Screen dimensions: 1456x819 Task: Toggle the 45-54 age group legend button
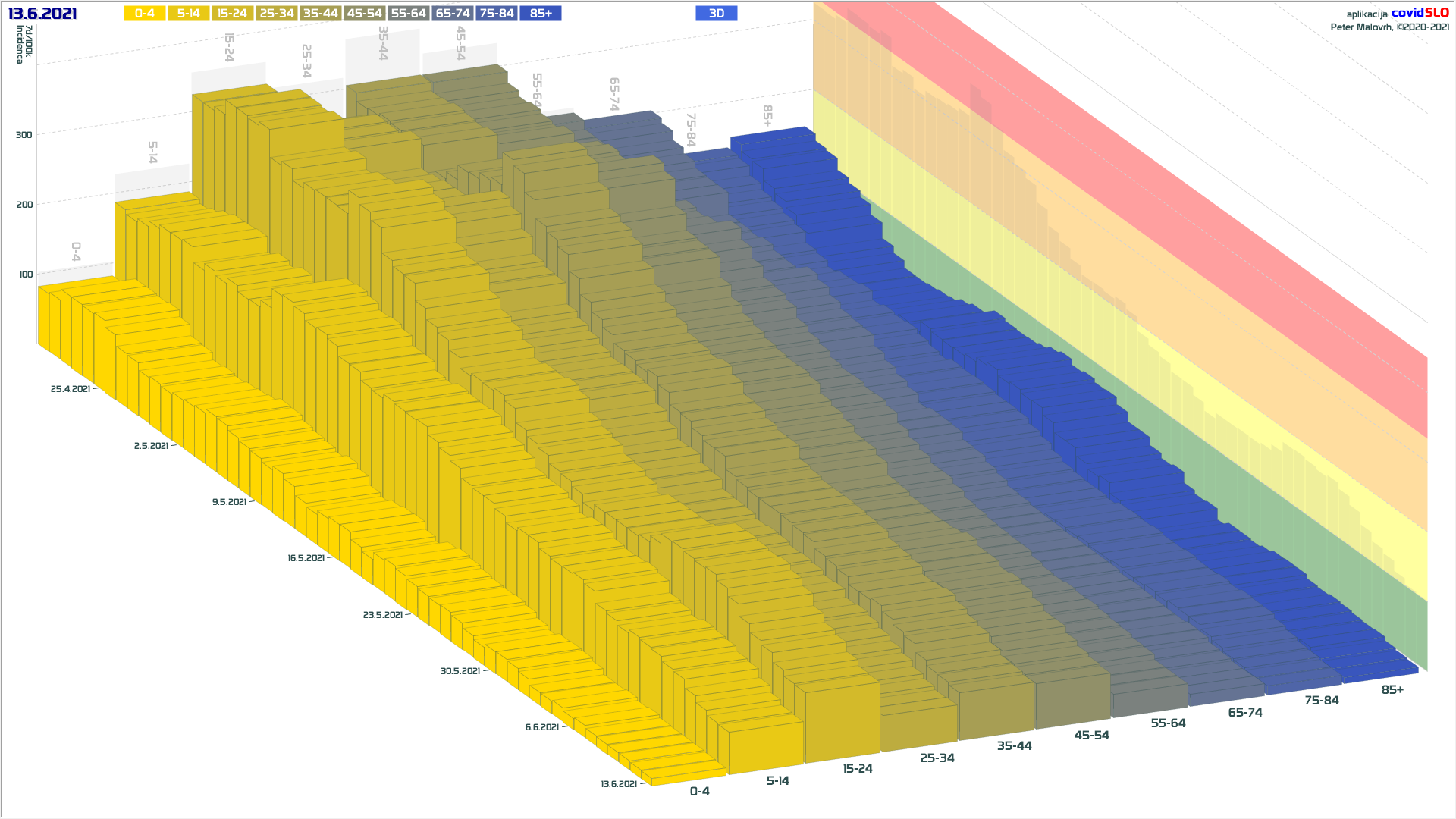pyautogui.click(x=364, y=14)
